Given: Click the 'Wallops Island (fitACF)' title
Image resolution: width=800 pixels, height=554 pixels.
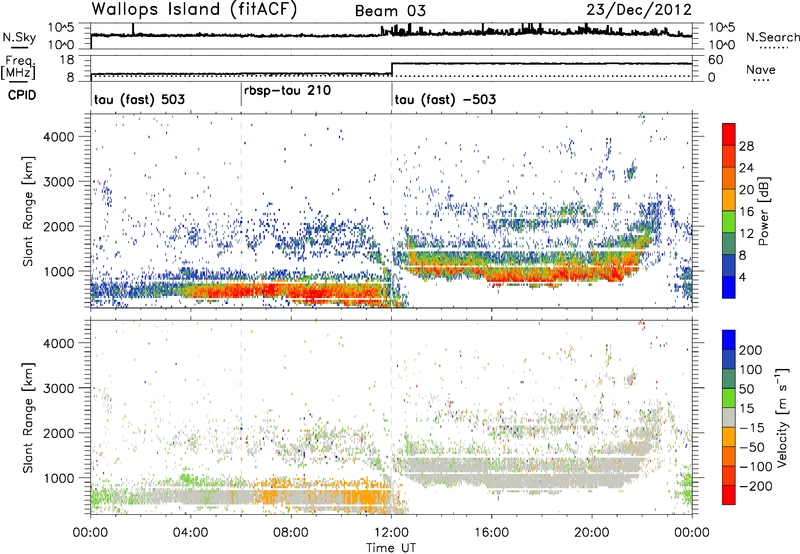Looking at the screenshot, I should [194, 9].
